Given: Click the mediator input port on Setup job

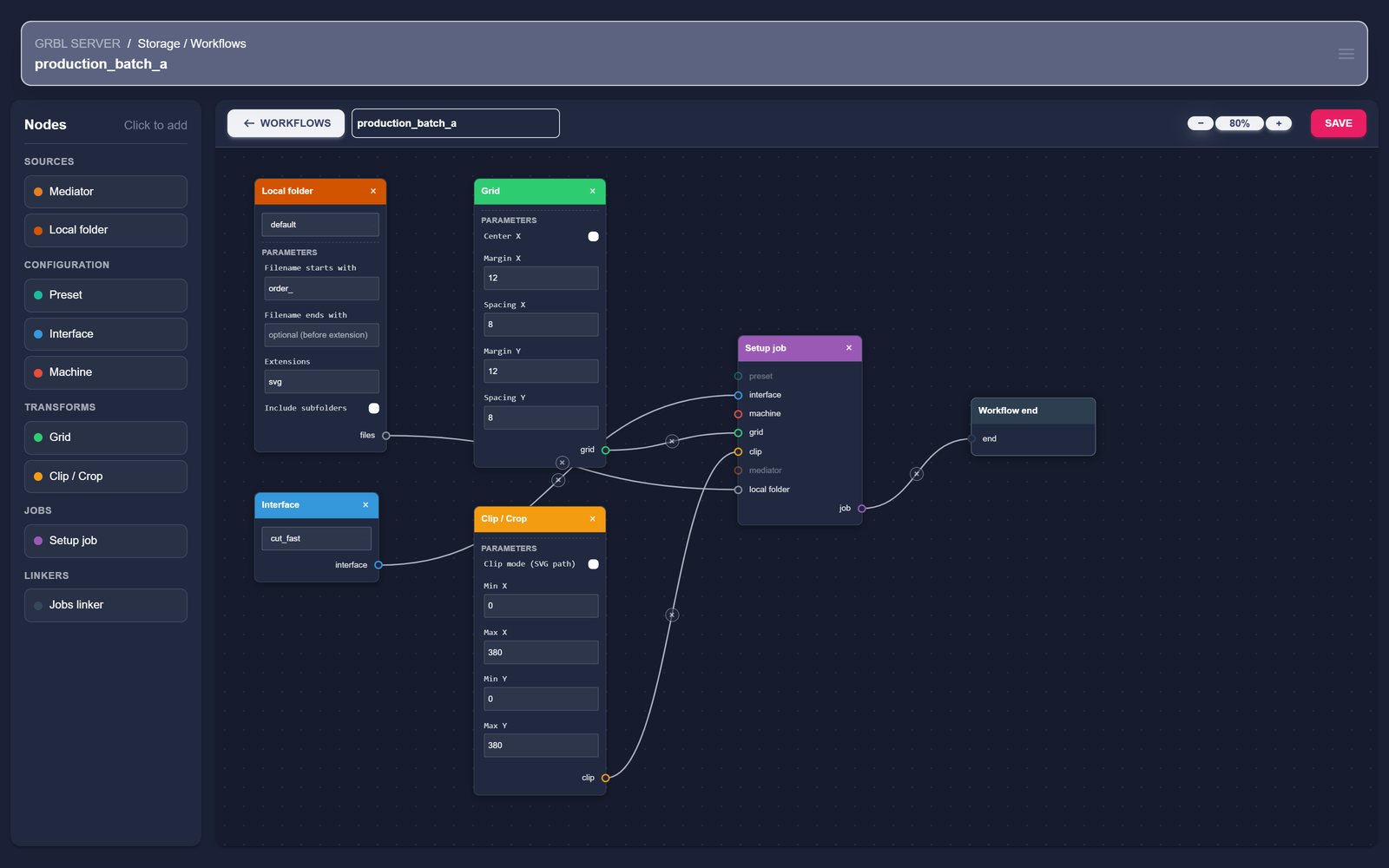Looking at the screenshot, I should coord(739,470).
